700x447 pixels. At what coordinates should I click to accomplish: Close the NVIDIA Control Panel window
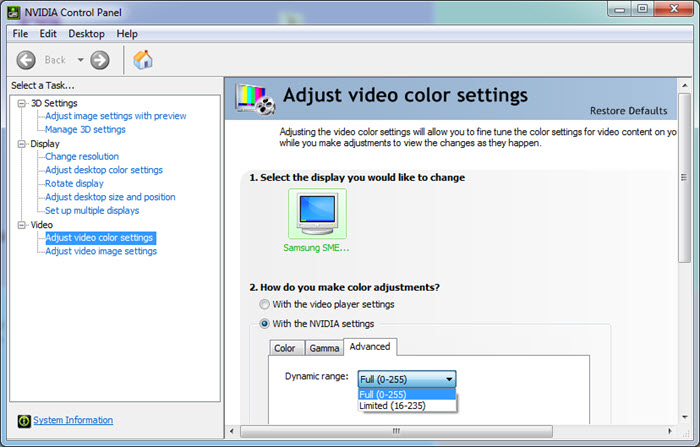click(674, 9)
